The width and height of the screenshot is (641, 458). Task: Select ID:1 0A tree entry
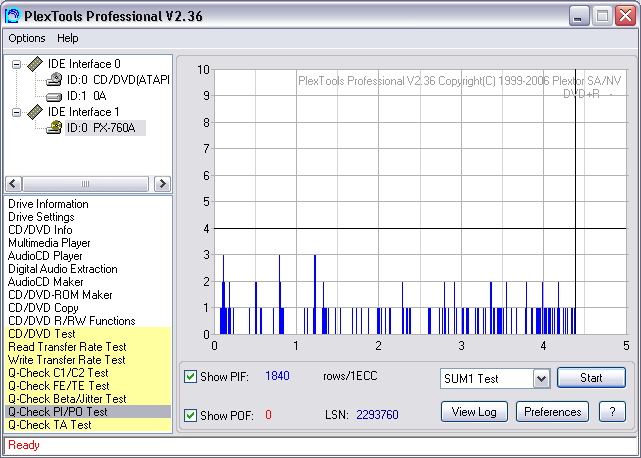click(x=86, y=96)
